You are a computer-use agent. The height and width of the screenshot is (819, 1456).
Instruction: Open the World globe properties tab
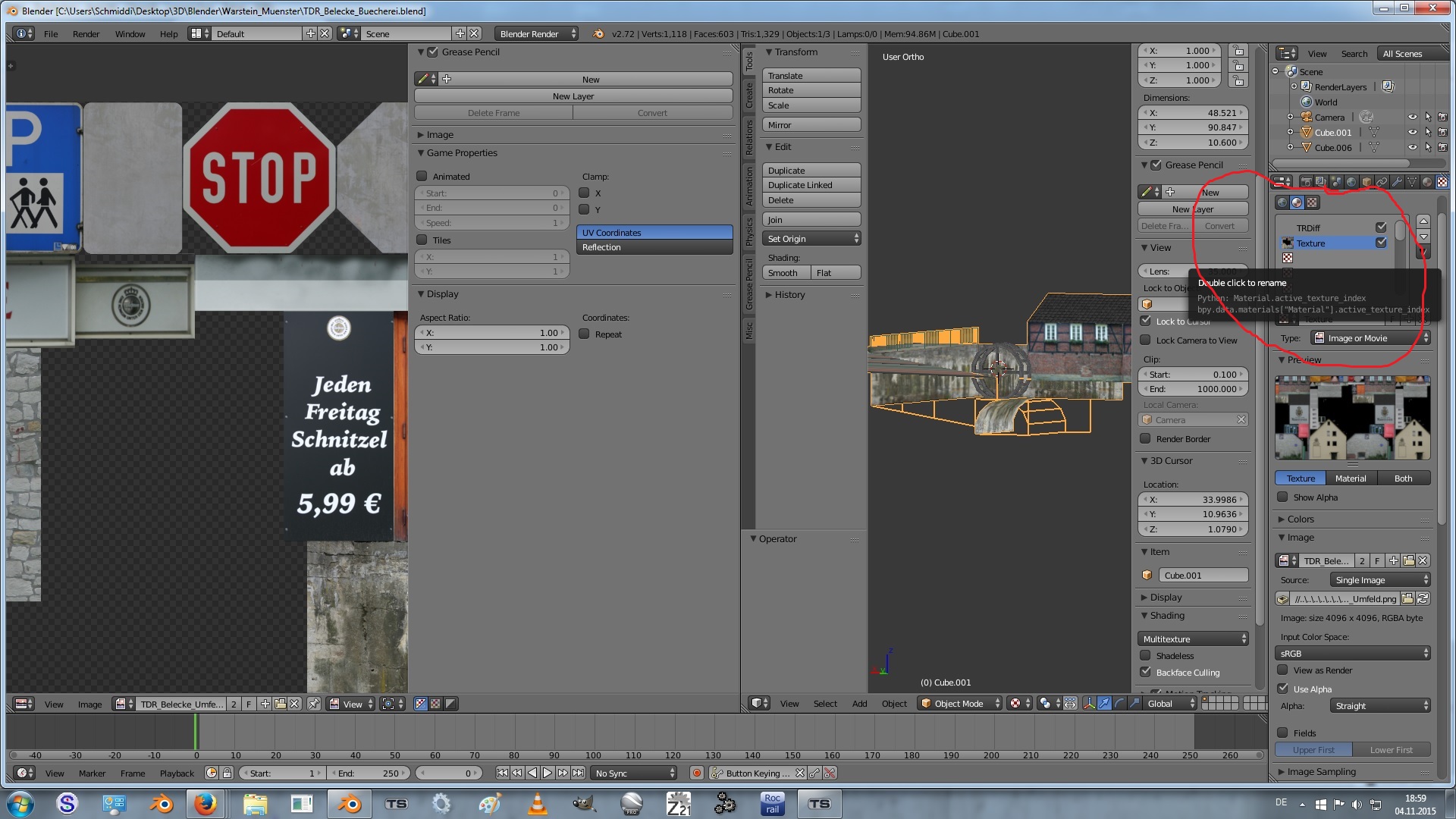(x=1351, y=182)
